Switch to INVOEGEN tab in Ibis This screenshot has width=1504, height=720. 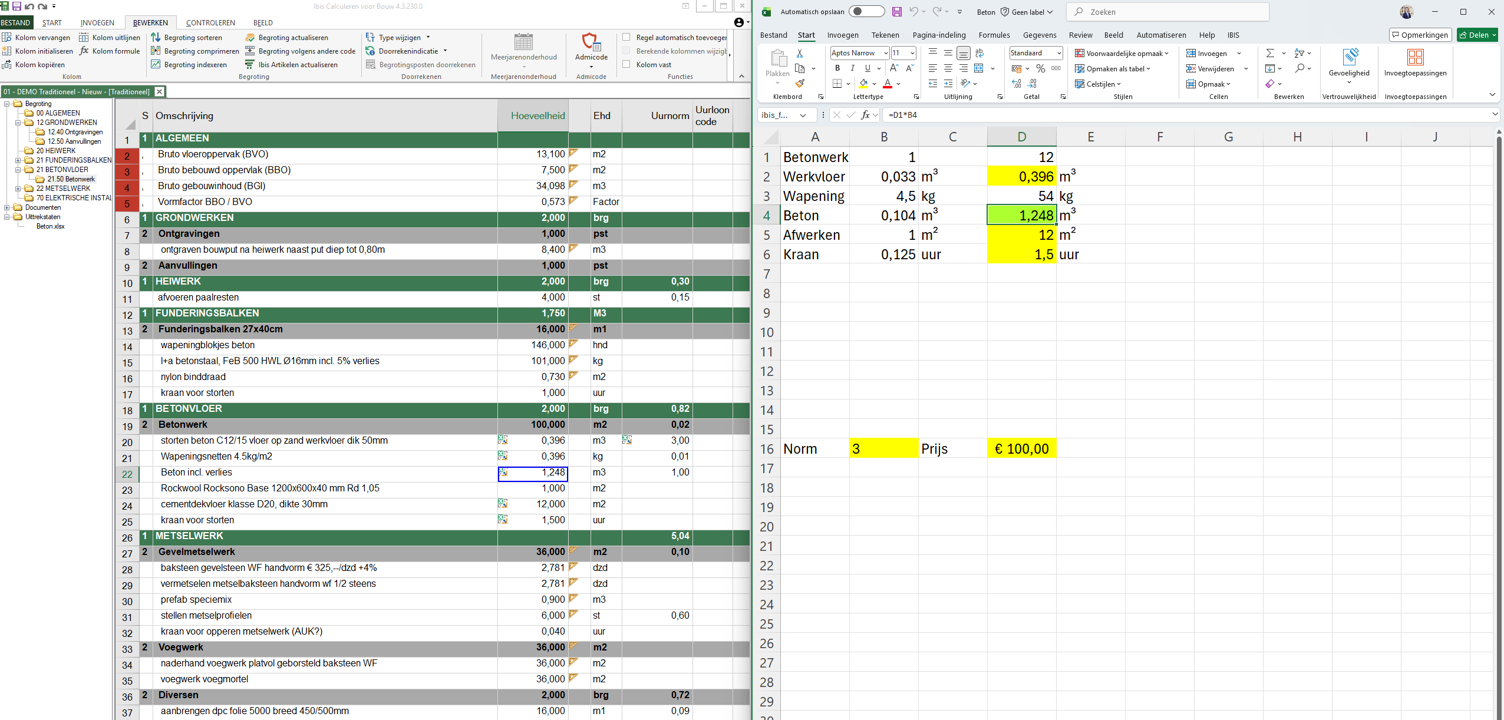[97, 22]
